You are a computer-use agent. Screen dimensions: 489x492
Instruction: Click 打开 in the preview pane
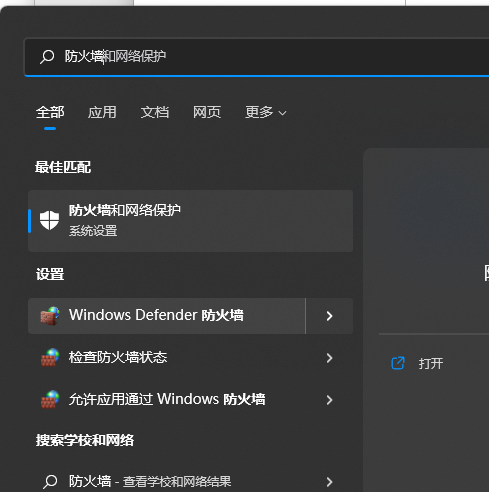tap(431, 363)
